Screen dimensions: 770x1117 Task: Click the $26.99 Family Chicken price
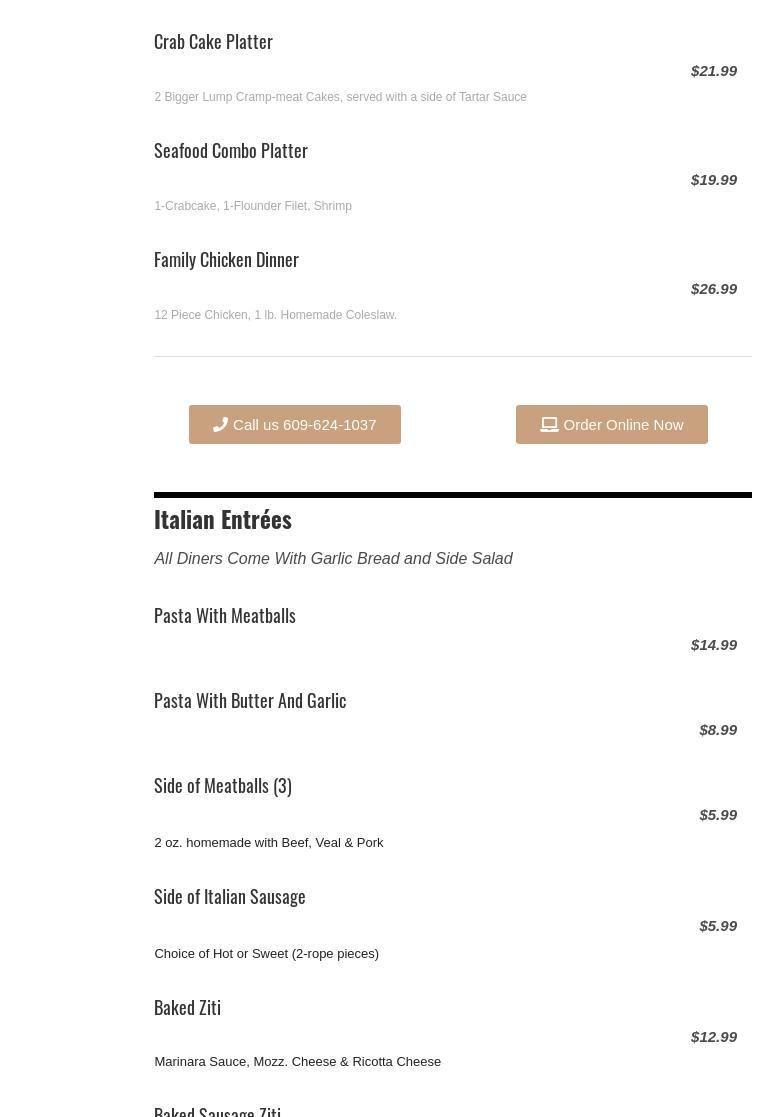(714, 289)
